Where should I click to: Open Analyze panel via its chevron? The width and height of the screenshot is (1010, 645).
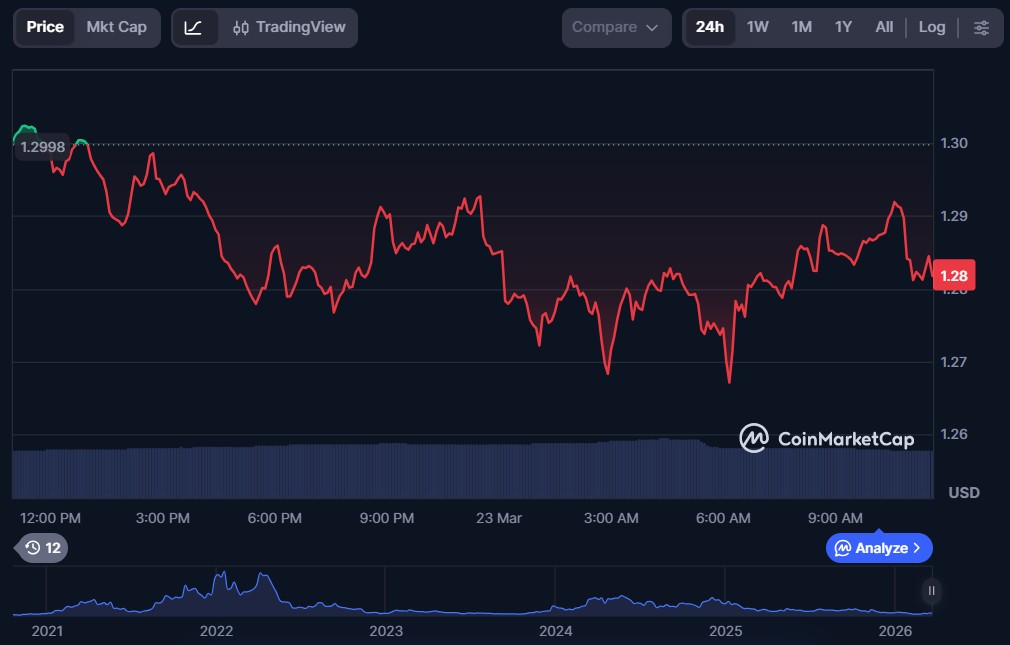pyautogui.click(x=917, y=548)
